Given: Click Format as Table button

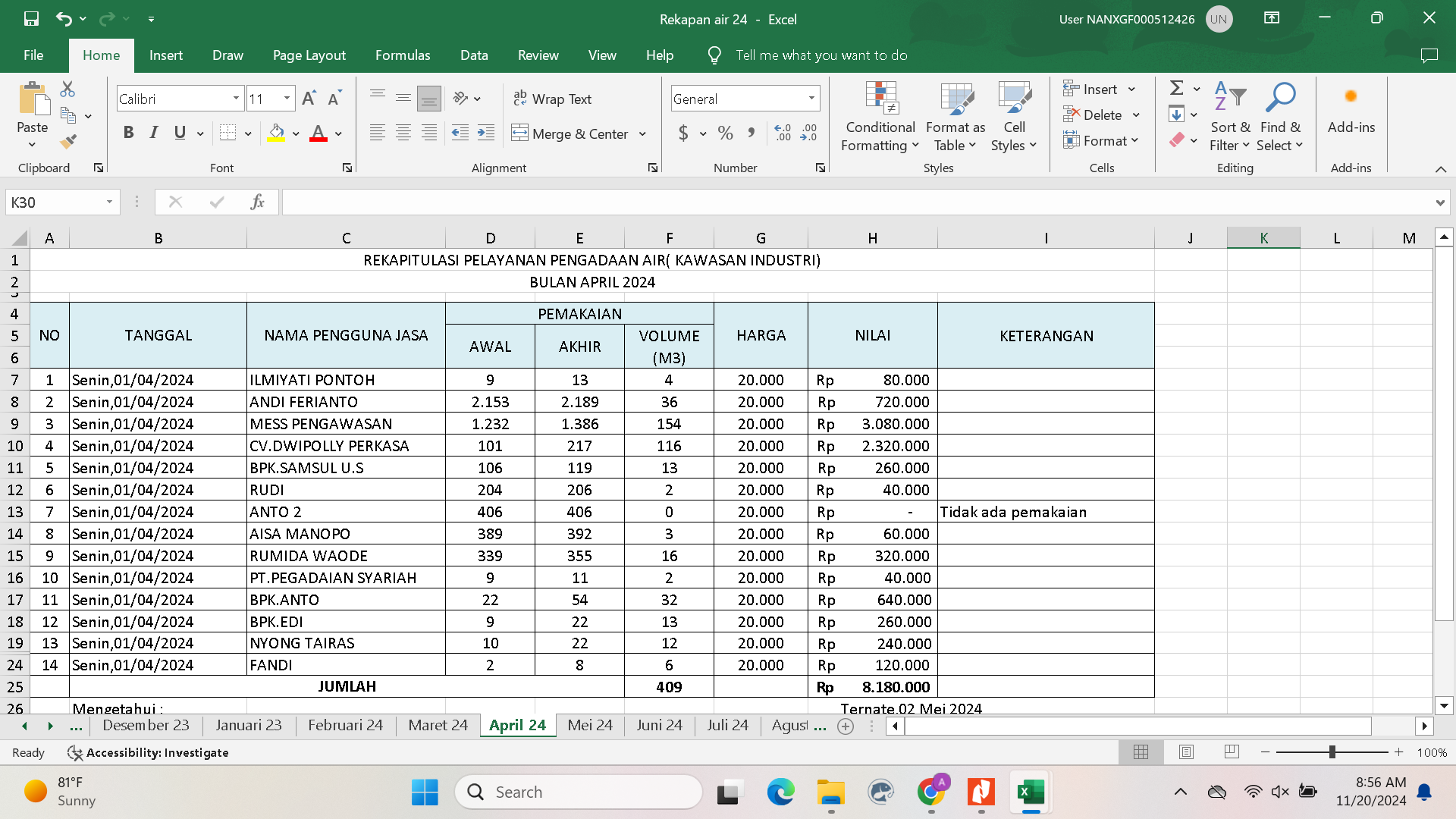Looking at the screenshot, I should 955,116.
